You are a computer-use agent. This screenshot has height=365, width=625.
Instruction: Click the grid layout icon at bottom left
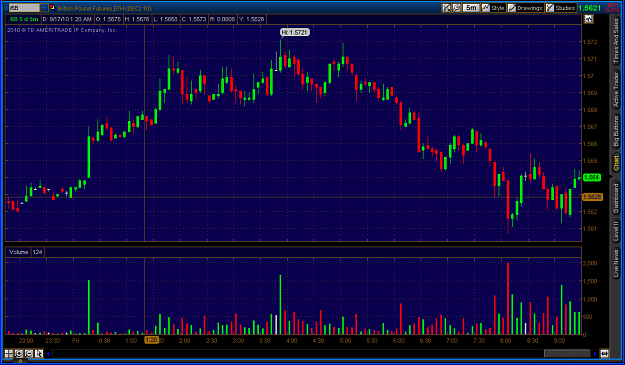(x=9, y=353)
